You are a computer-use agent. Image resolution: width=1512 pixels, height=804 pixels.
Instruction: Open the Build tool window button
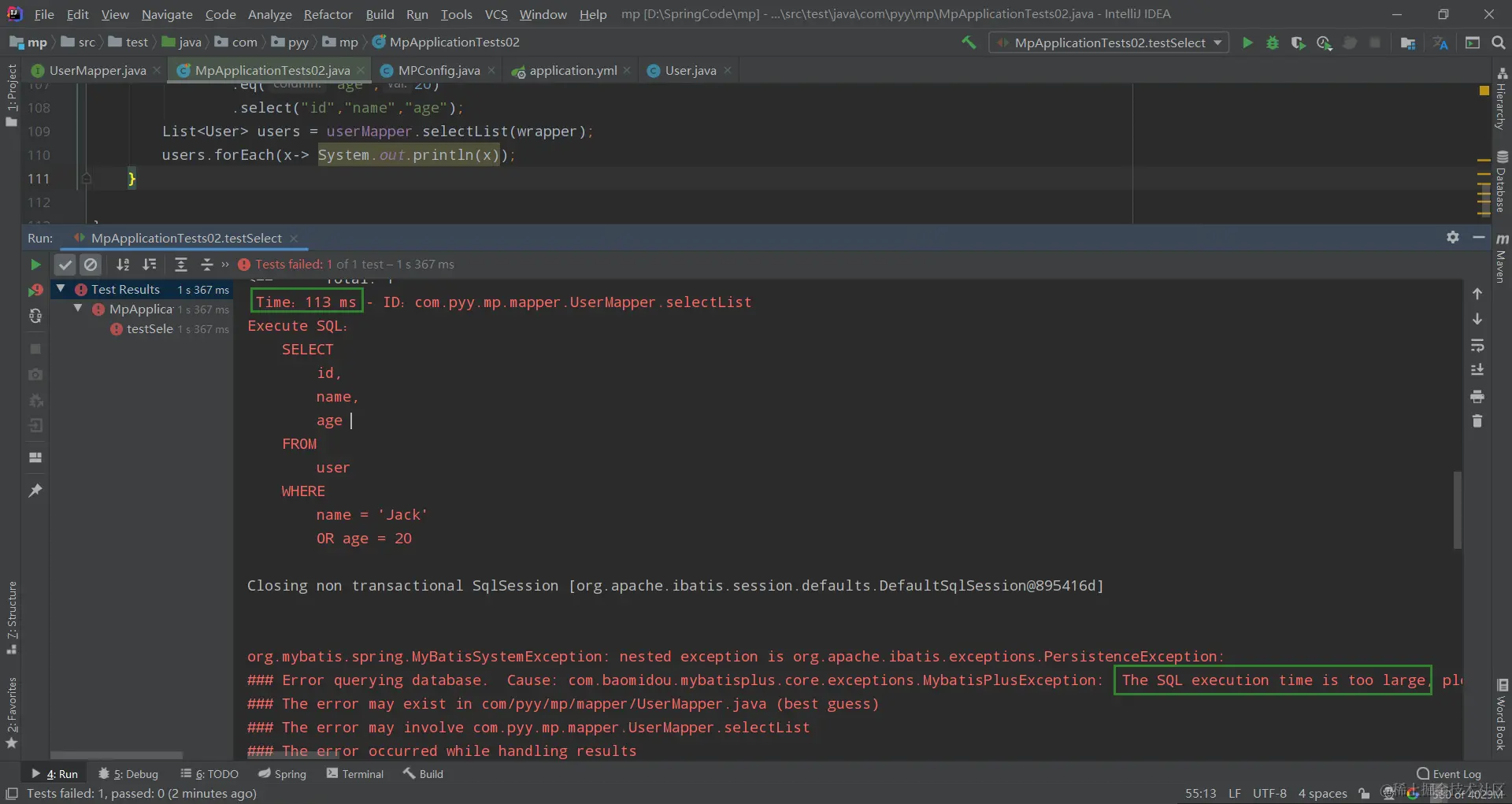click(x=424, y=774)
